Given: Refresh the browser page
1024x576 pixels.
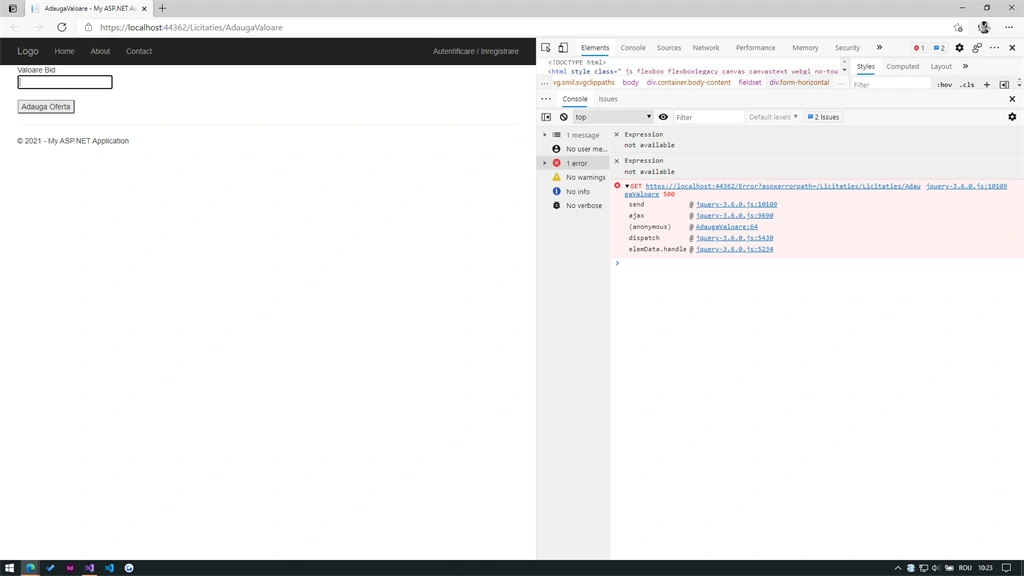Looking at the screenshot, I should [61, 27].
